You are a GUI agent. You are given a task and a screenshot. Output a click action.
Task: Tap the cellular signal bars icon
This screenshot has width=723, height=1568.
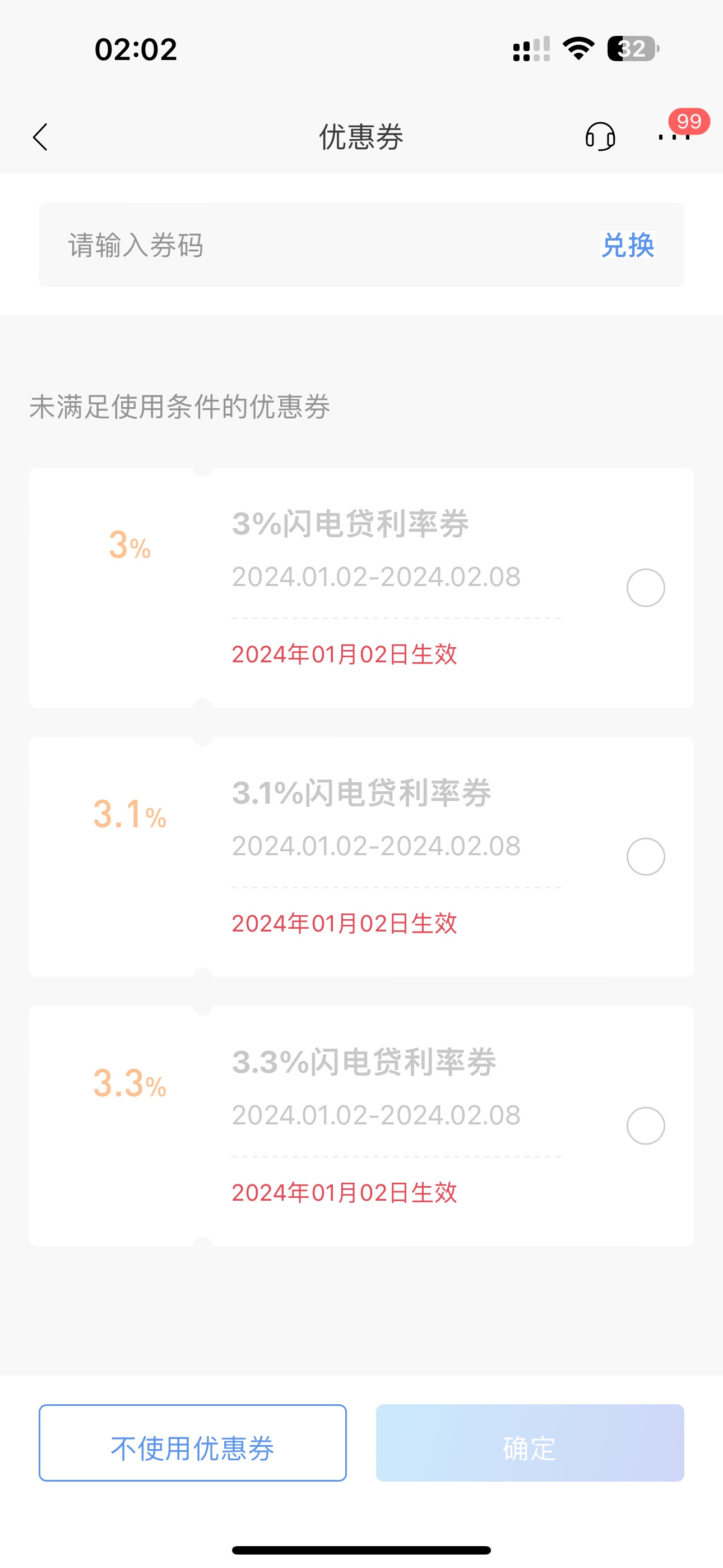pos(531,49)
